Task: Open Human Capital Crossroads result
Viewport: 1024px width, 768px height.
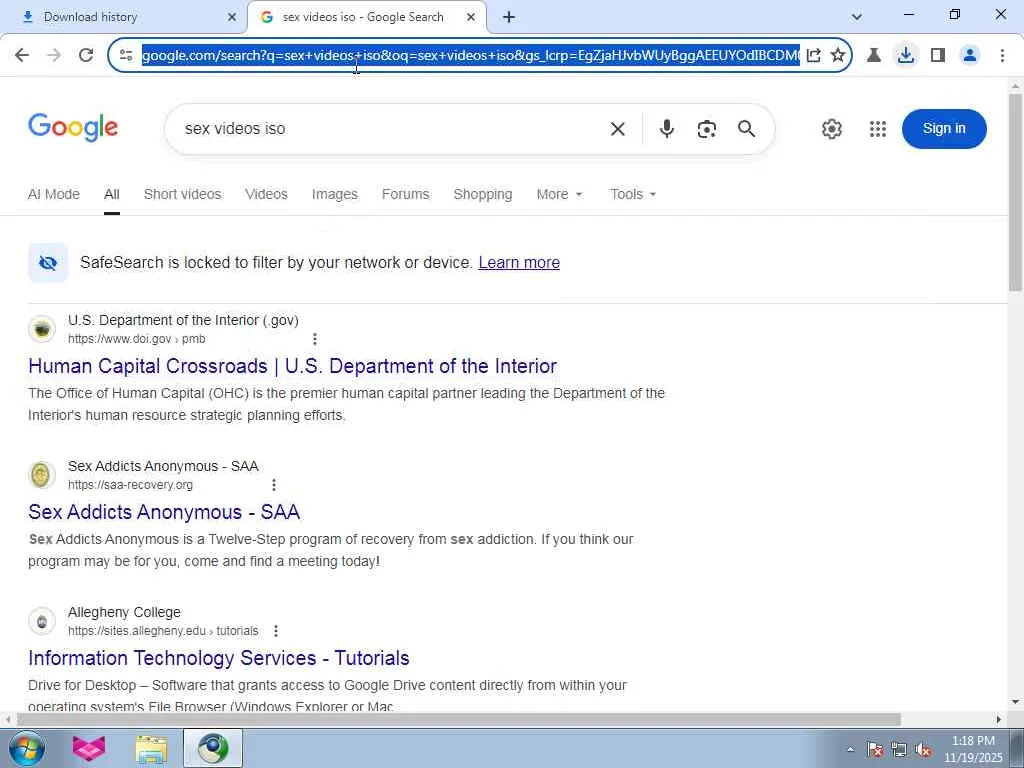Action: click(293, 366)
